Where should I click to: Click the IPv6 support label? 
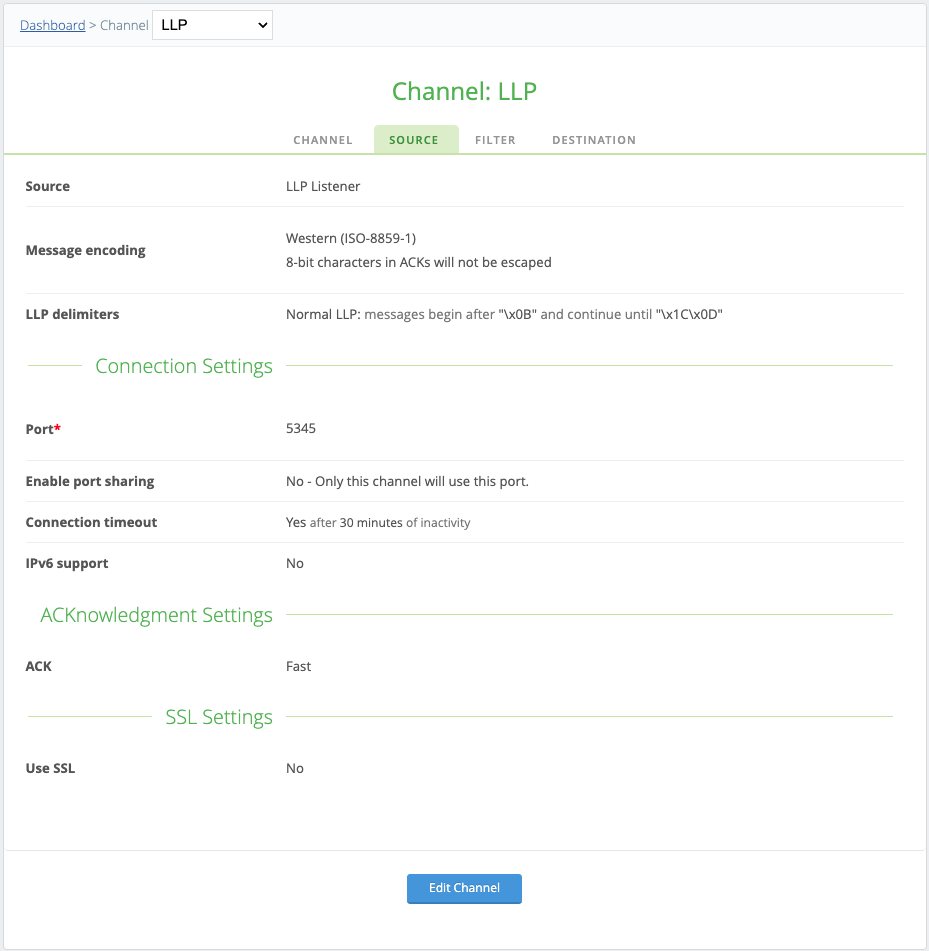coord(67,563)
